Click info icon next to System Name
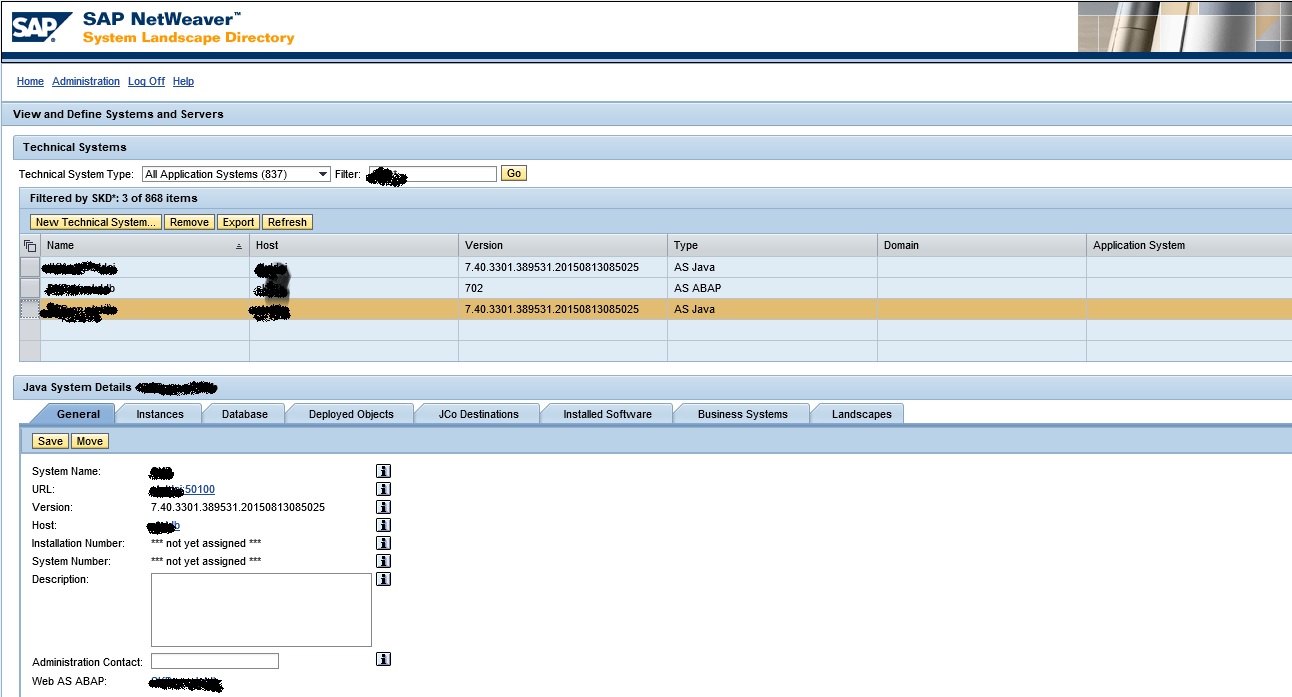The height and width of the screenshot is (697, 1292). tap(383, 471)
